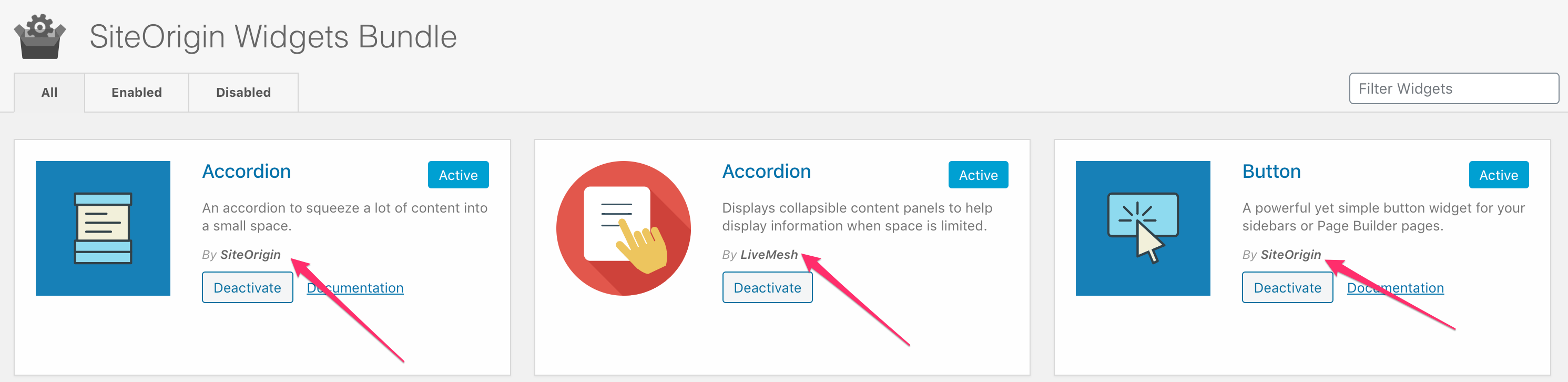This screenshot has height=382, width=1568.
Task: Open the SiteOrigin Accordion widget title
Action: pos(246,171)
